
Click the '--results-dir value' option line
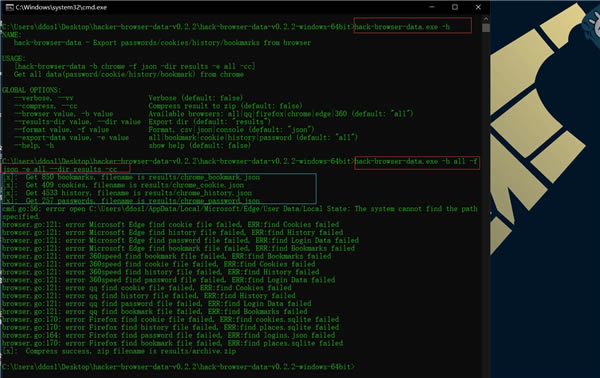(142, 122)
